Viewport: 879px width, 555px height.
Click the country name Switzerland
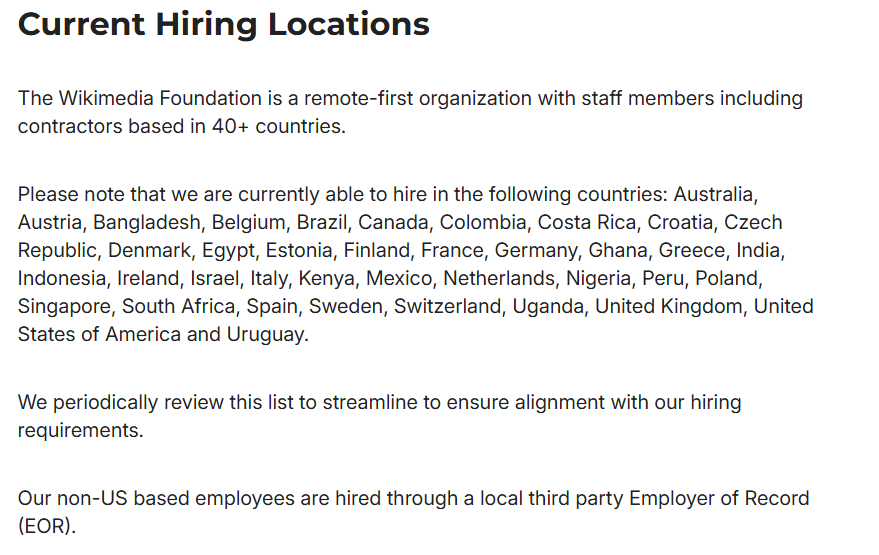pyautogui.click(x=447, y=306)
